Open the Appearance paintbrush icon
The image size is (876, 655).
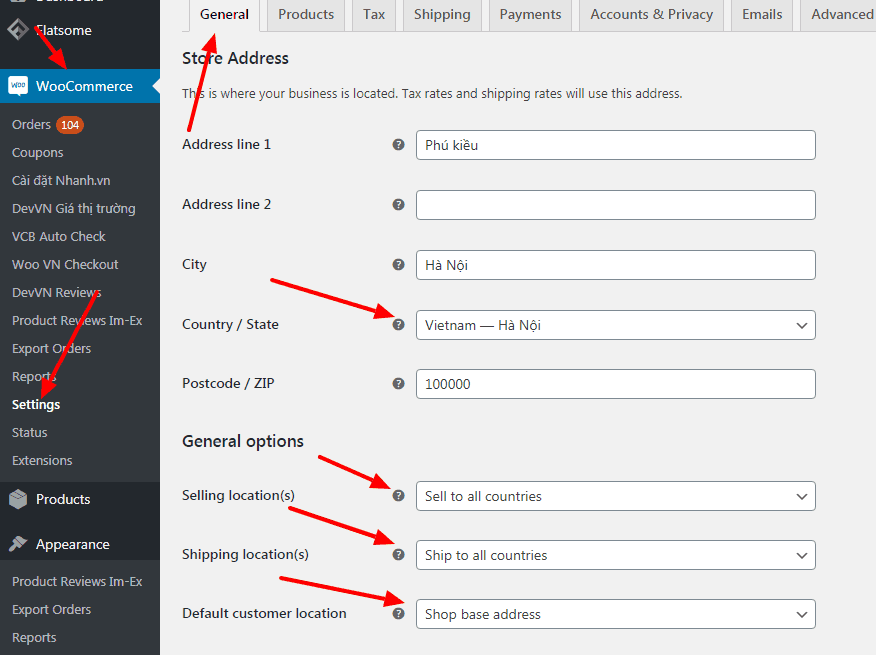coord(18,543)
